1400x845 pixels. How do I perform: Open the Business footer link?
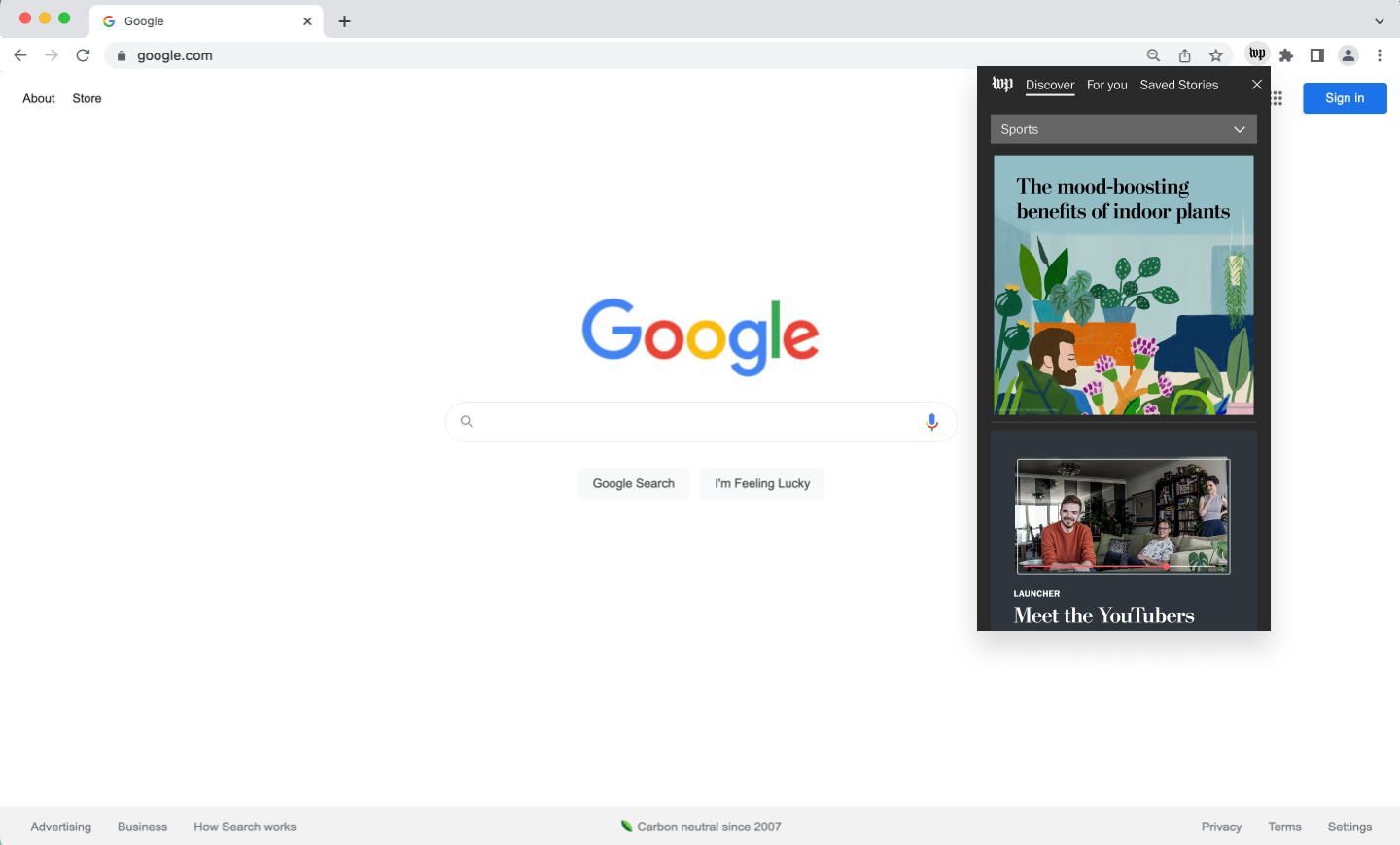[x=142, y=827]
